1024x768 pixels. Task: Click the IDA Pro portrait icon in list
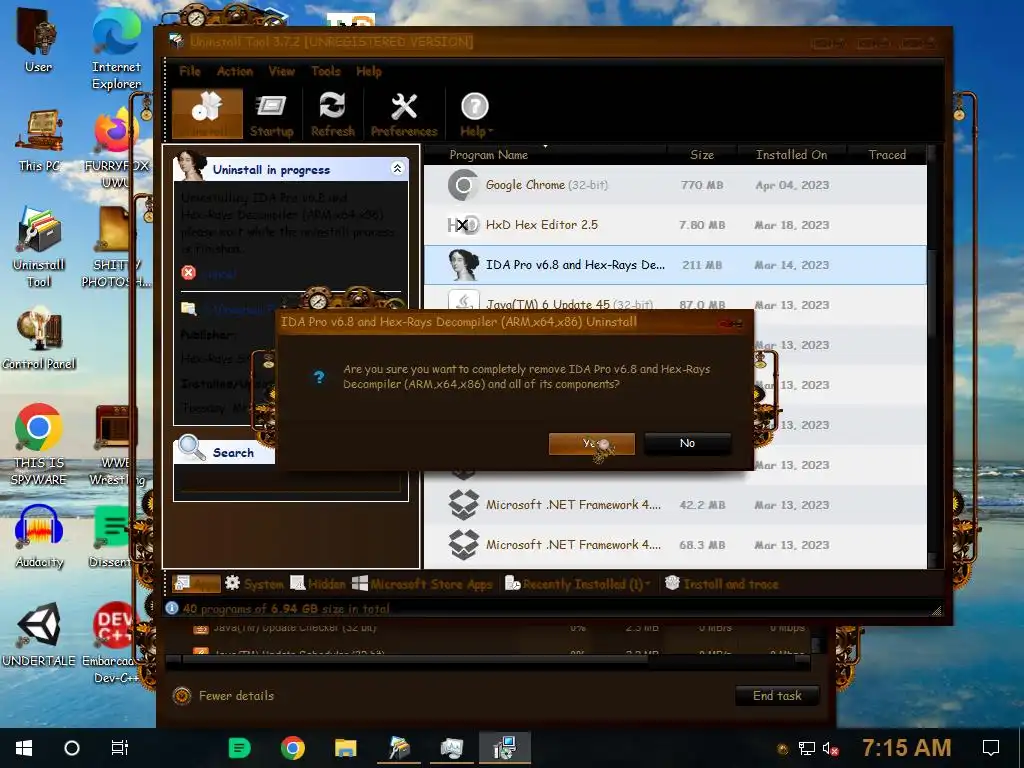click(463, 265)
